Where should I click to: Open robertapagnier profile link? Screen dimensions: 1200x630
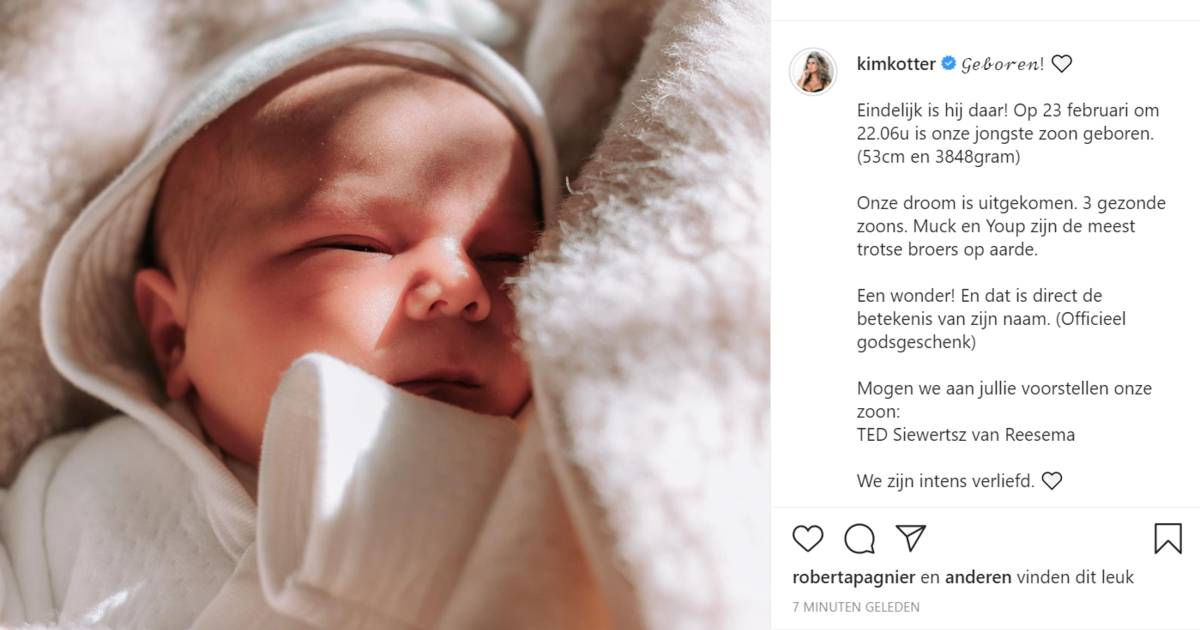click(x=853, y=577)
